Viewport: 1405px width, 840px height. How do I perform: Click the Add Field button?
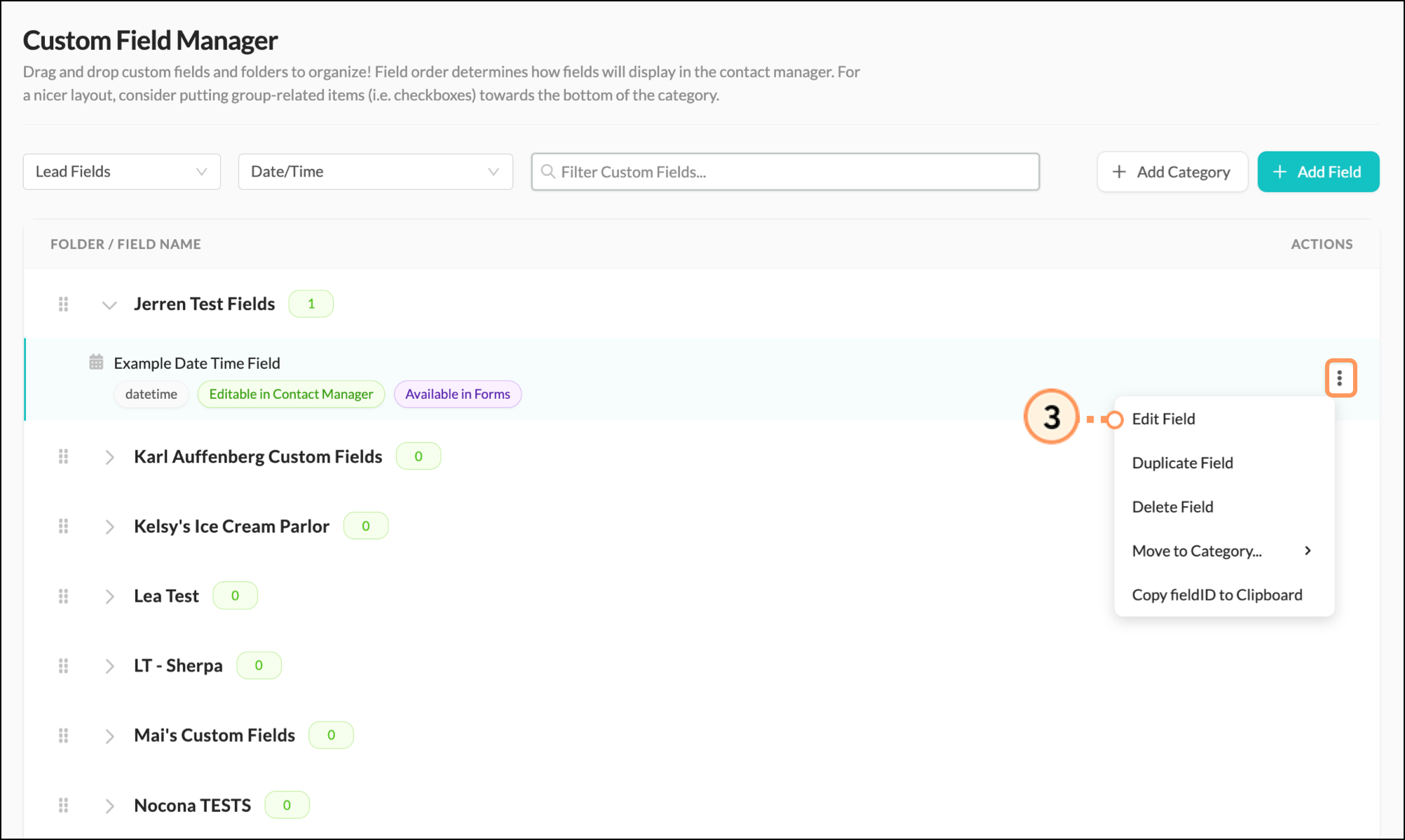click(x=1318, y=172)
